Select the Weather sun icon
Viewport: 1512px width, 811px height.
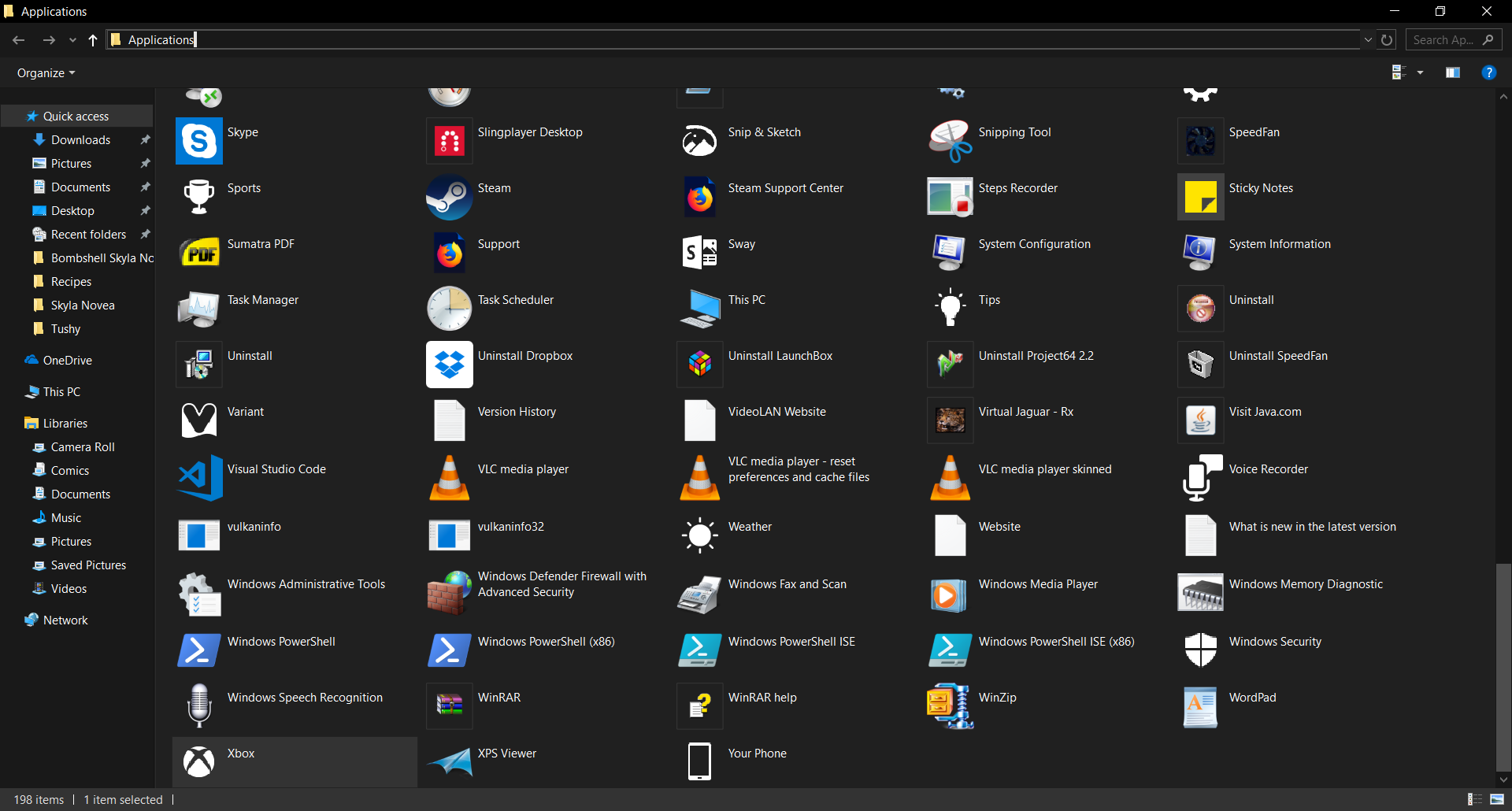click(x=700, y=535)
